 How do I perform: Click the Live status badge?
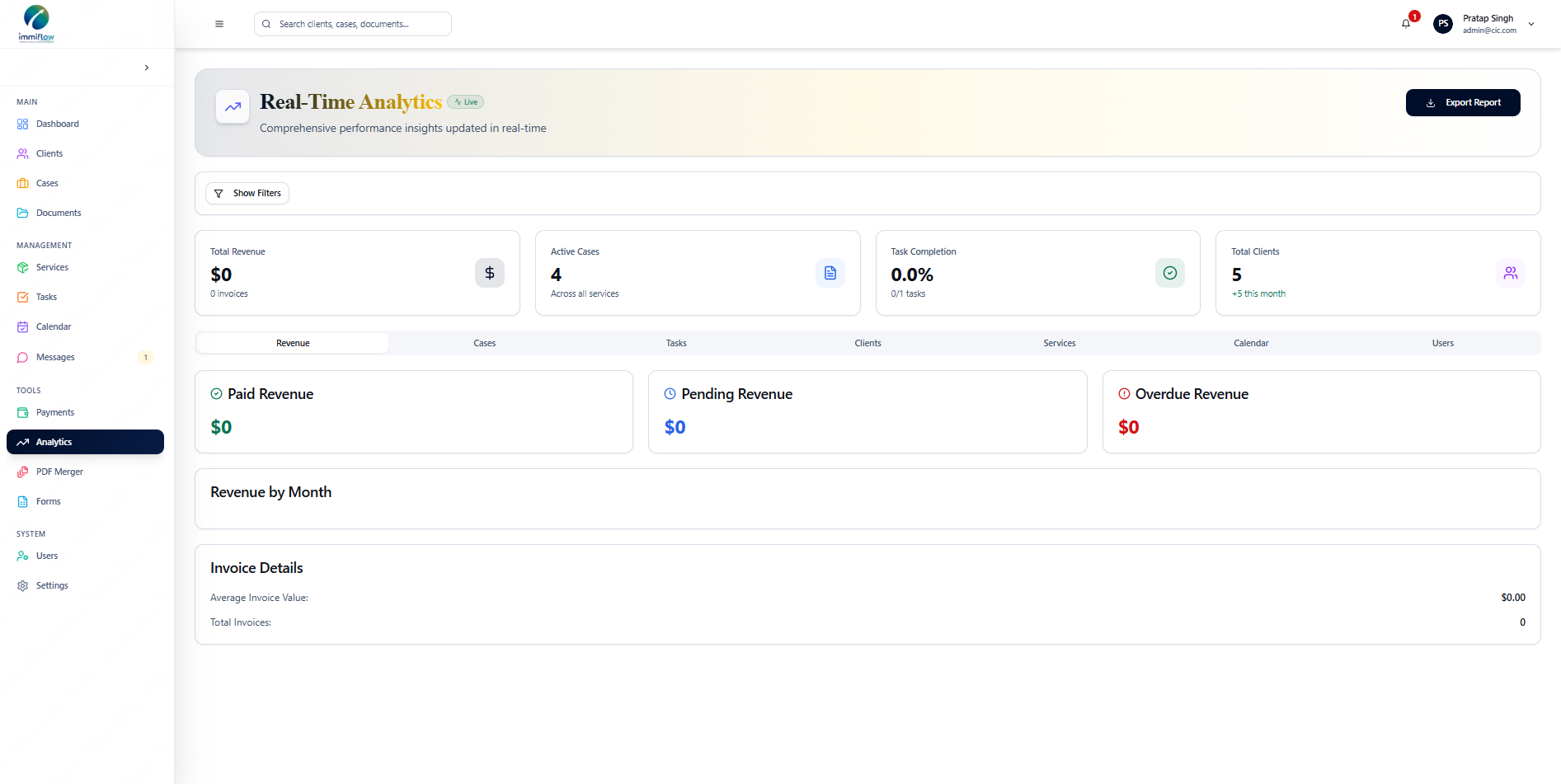(x=466, y=102)
